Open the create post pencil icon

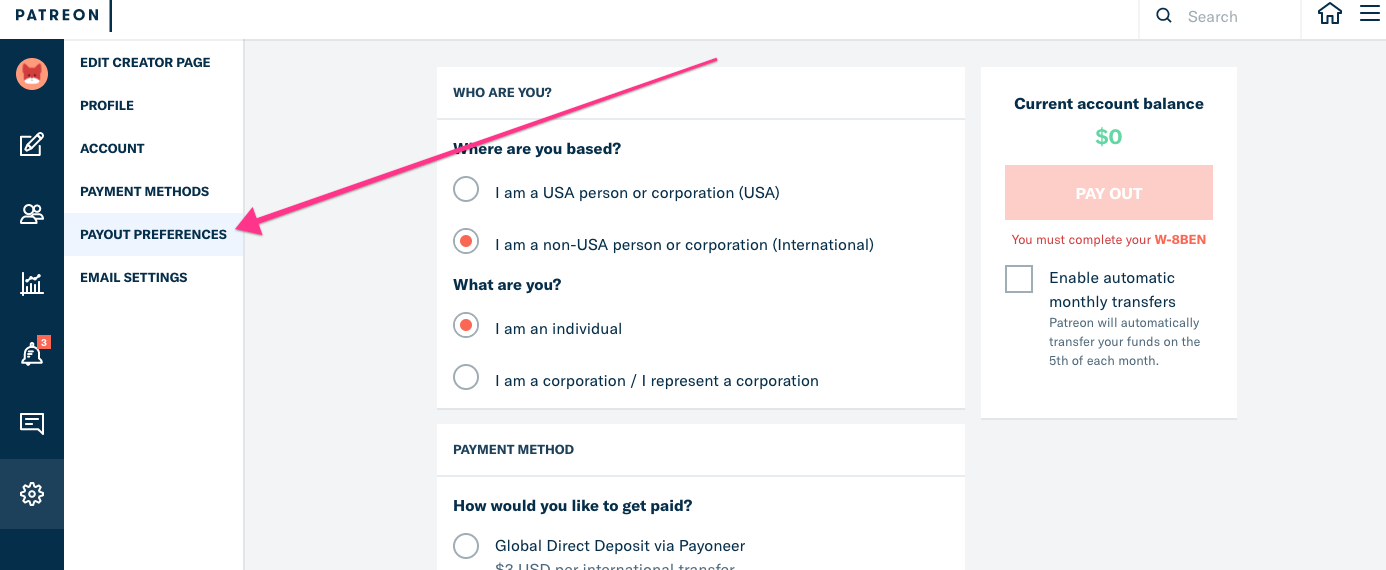(x=32, y=145)
